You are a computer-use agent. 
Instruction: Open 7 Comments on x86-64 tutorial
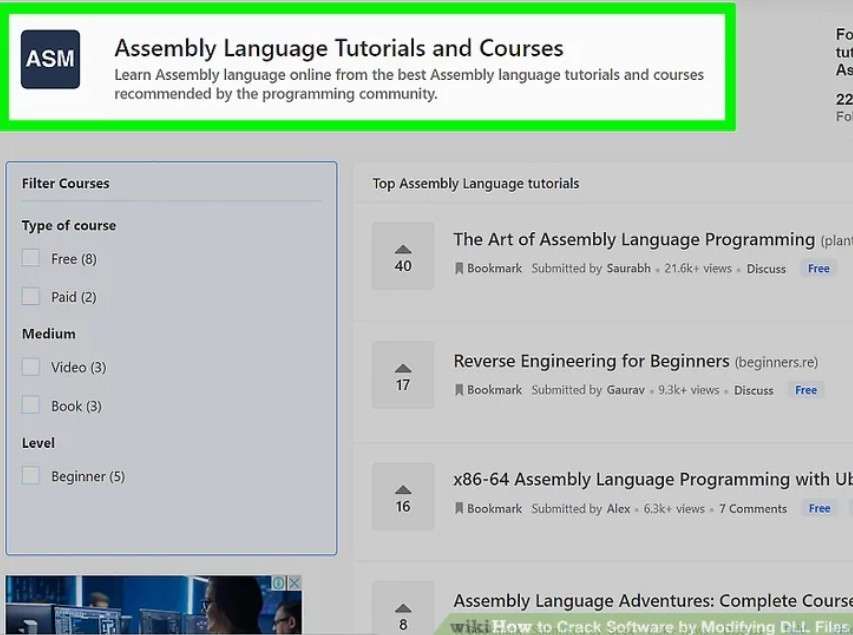[x=753, y=509]
